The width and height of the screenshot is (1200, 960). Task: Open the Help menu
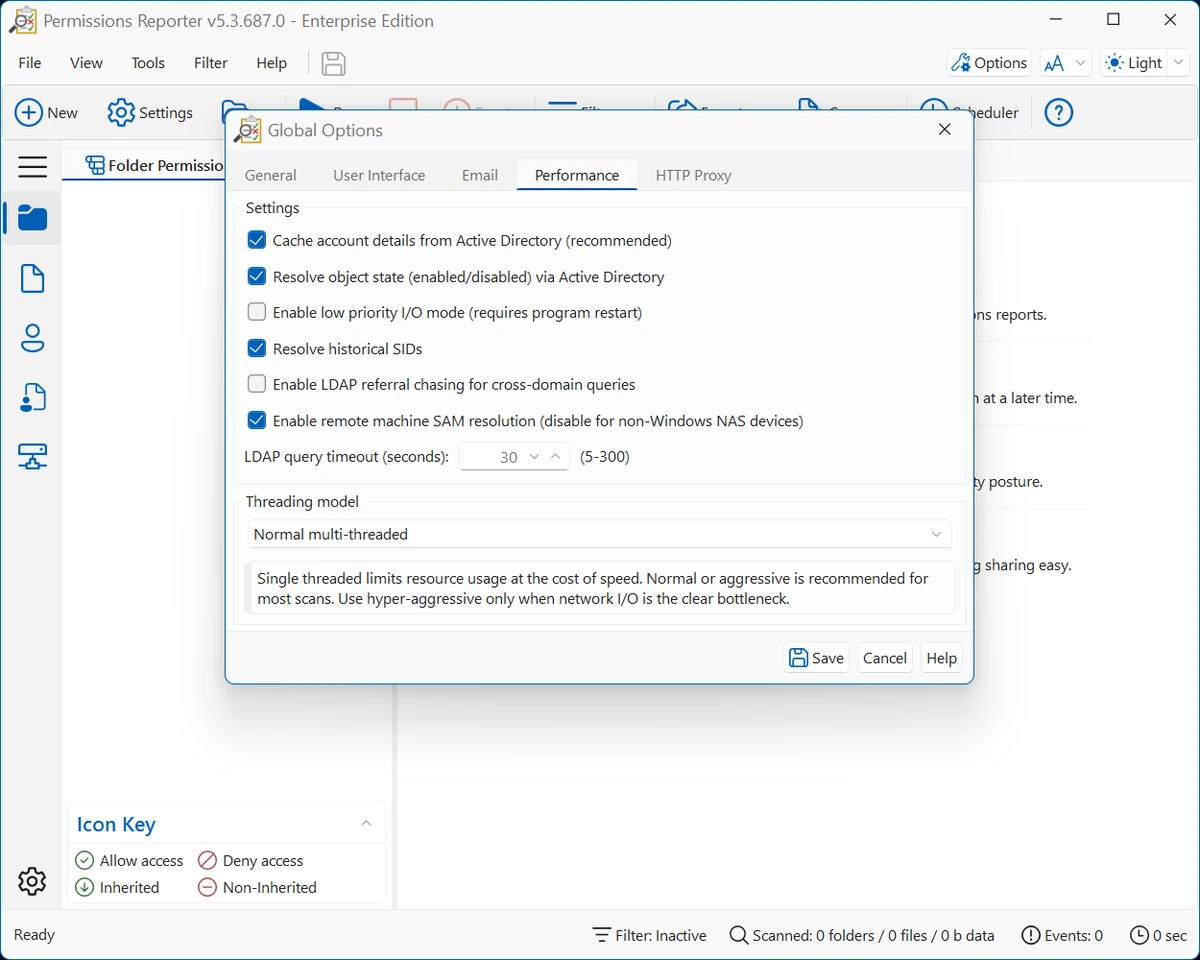[271, 63]
